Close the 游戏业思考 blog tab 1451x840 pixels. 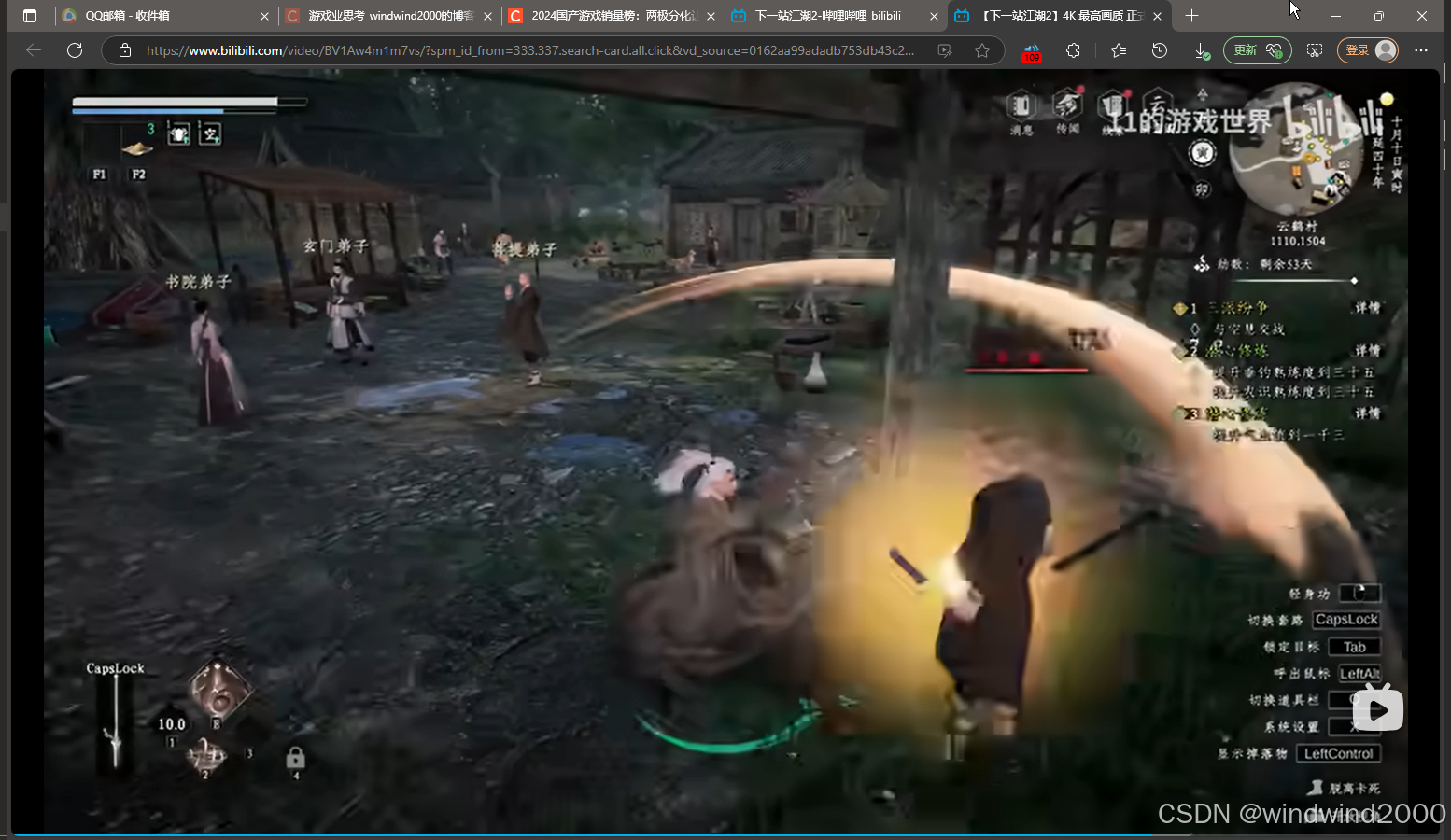[x=487, y=16]
